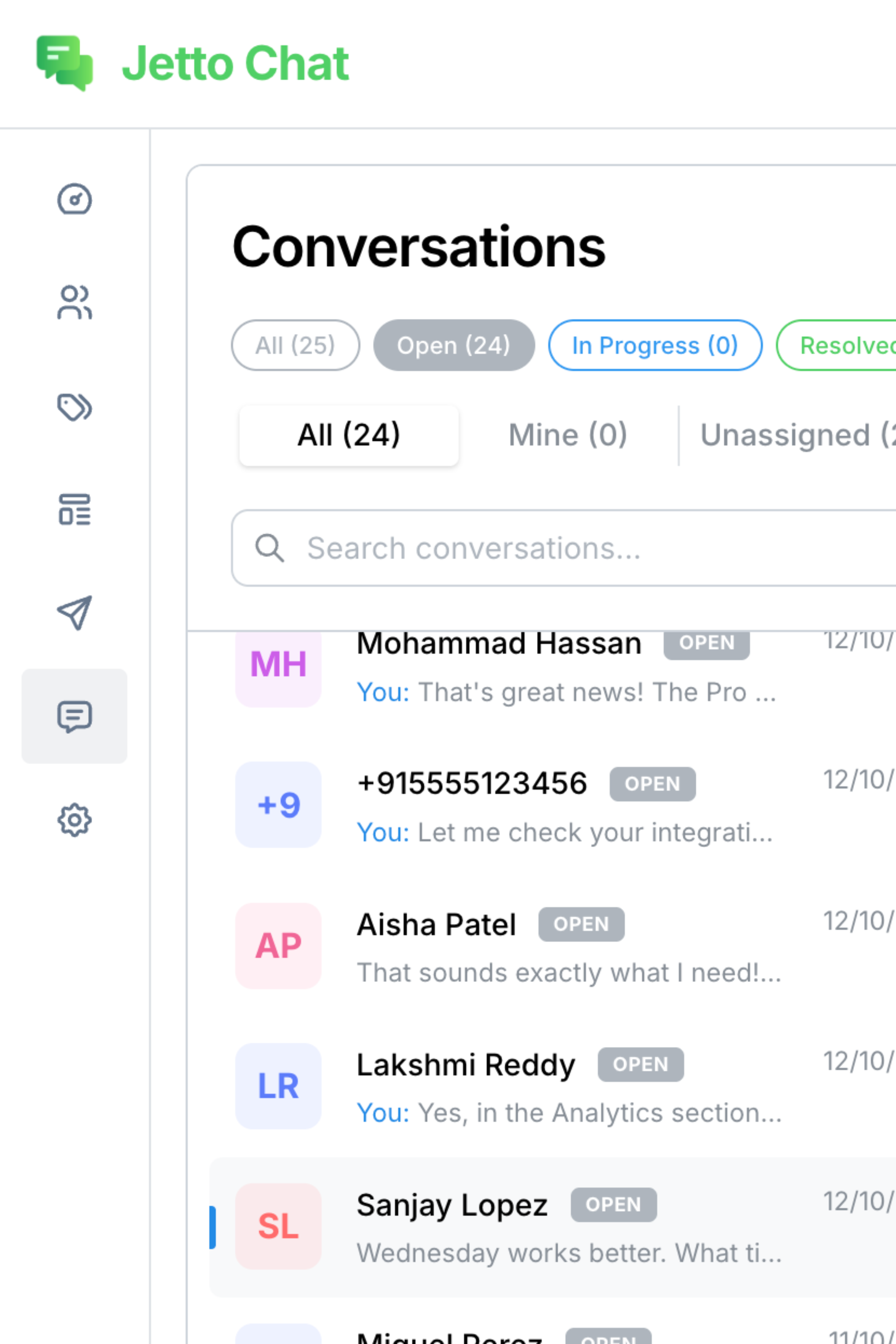
Task: Open the settings gear icon
Action: (74, 821)
